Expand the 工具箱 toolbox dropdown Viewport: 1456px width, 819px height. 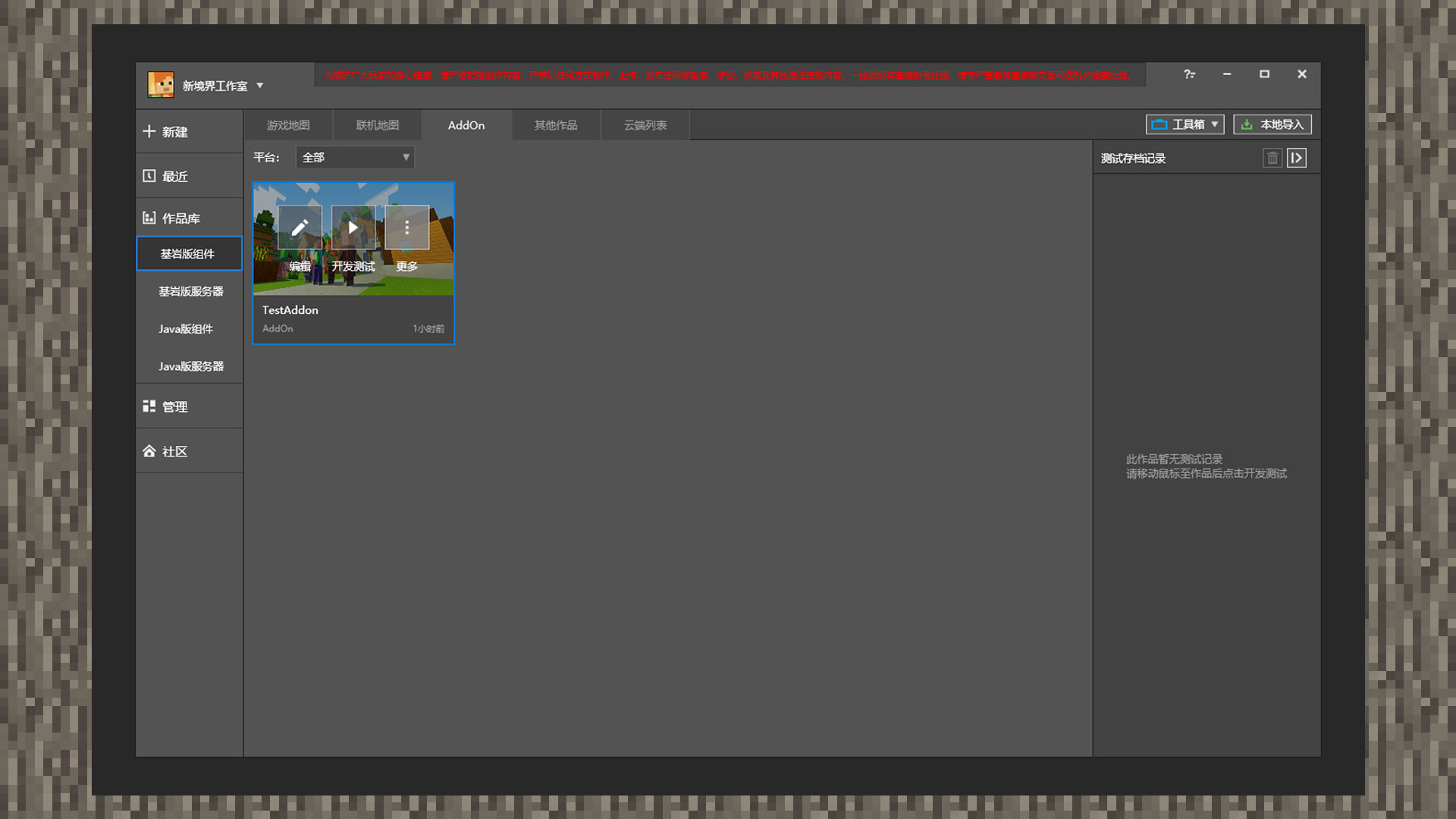pyautogui.click(x=1185, y=124)
